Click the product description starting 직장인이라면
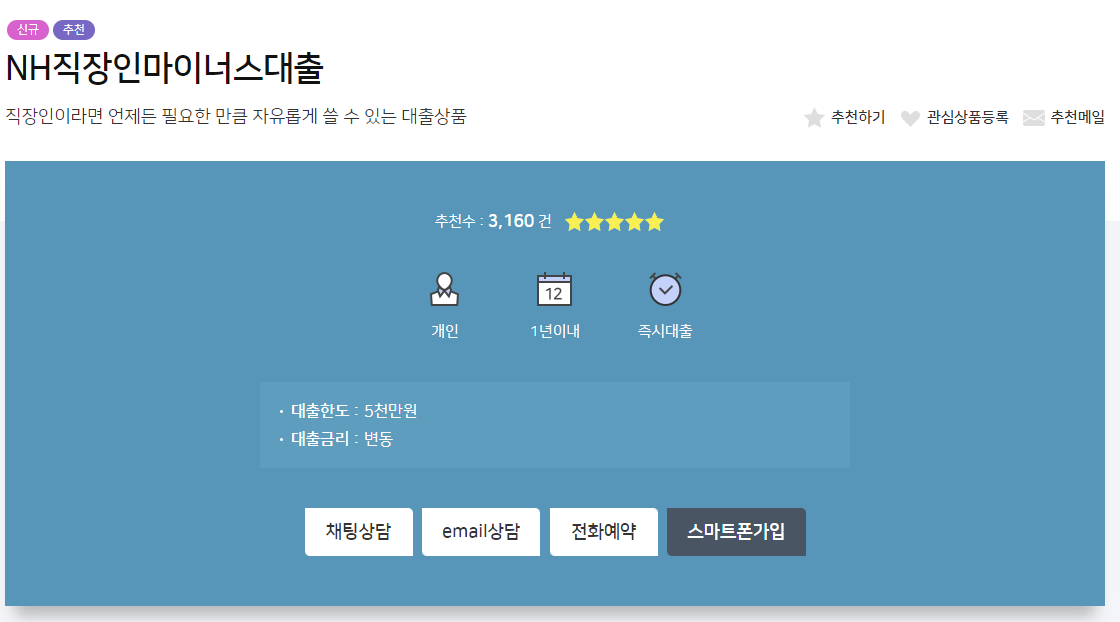 236,116
